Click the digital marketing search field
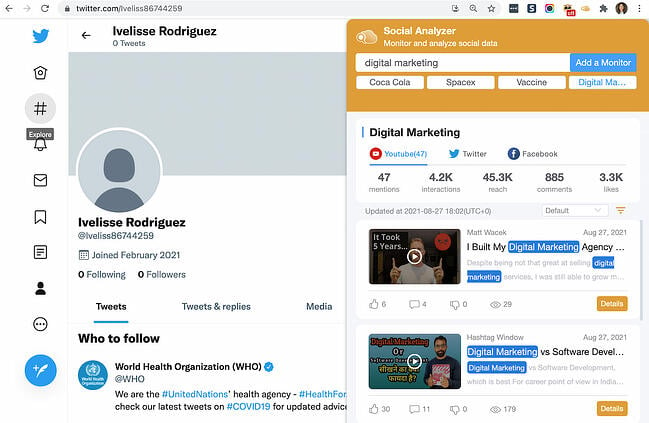 pos(462,63)
